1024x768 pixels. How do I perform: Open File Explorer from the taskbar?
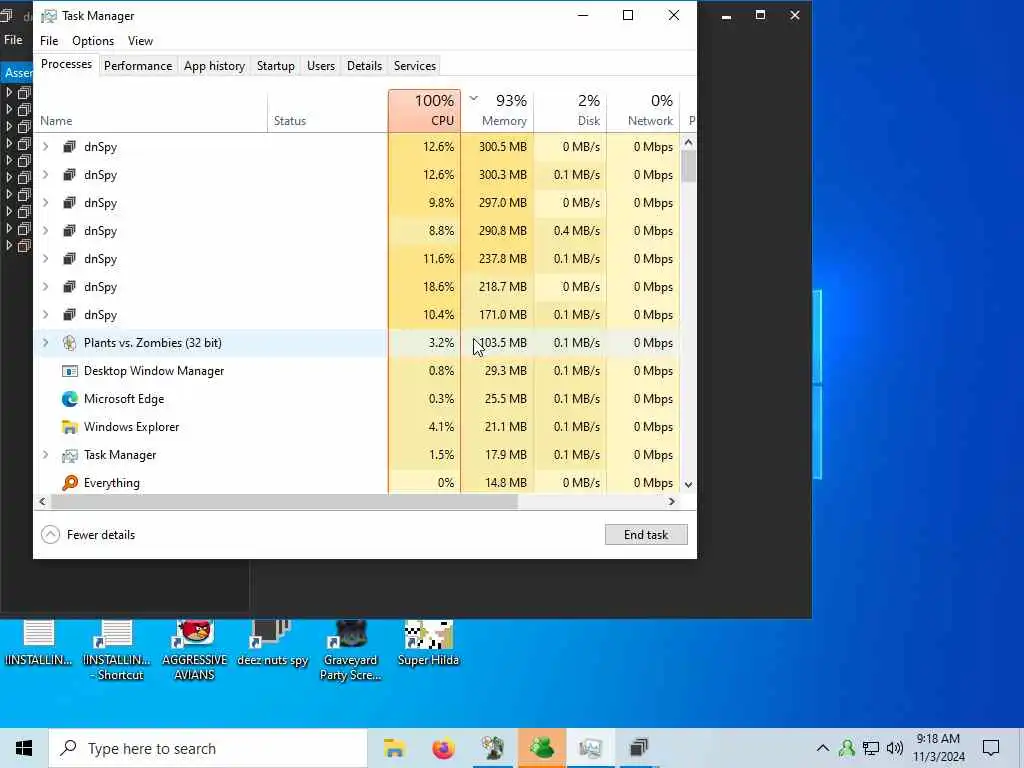394,748
